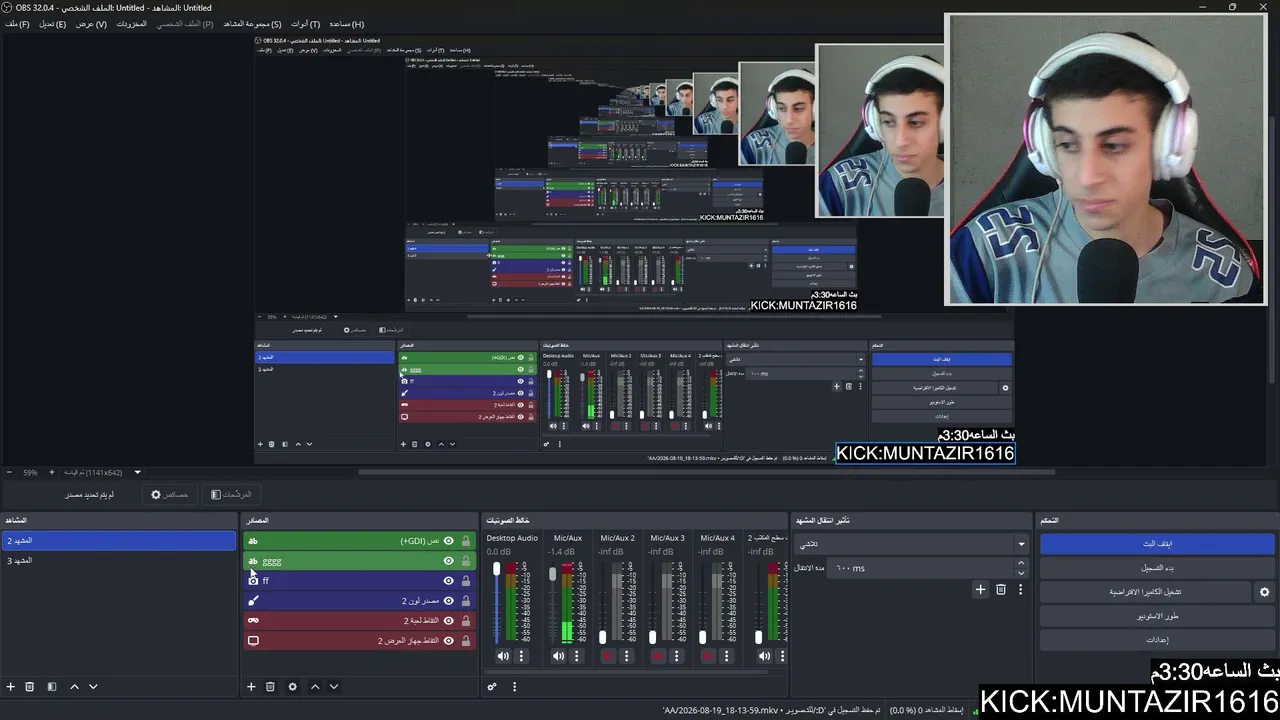Viewport: 1280px width, 720px height.
Task: Move the selected scene up
Action: point(74,687)
